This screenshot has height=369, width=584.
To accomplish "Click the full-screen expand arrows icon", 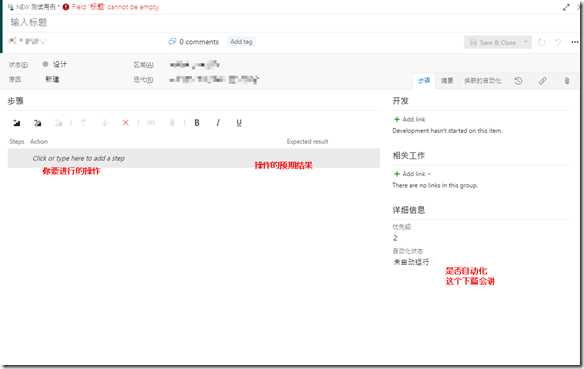I will click(x=566, y=7).
